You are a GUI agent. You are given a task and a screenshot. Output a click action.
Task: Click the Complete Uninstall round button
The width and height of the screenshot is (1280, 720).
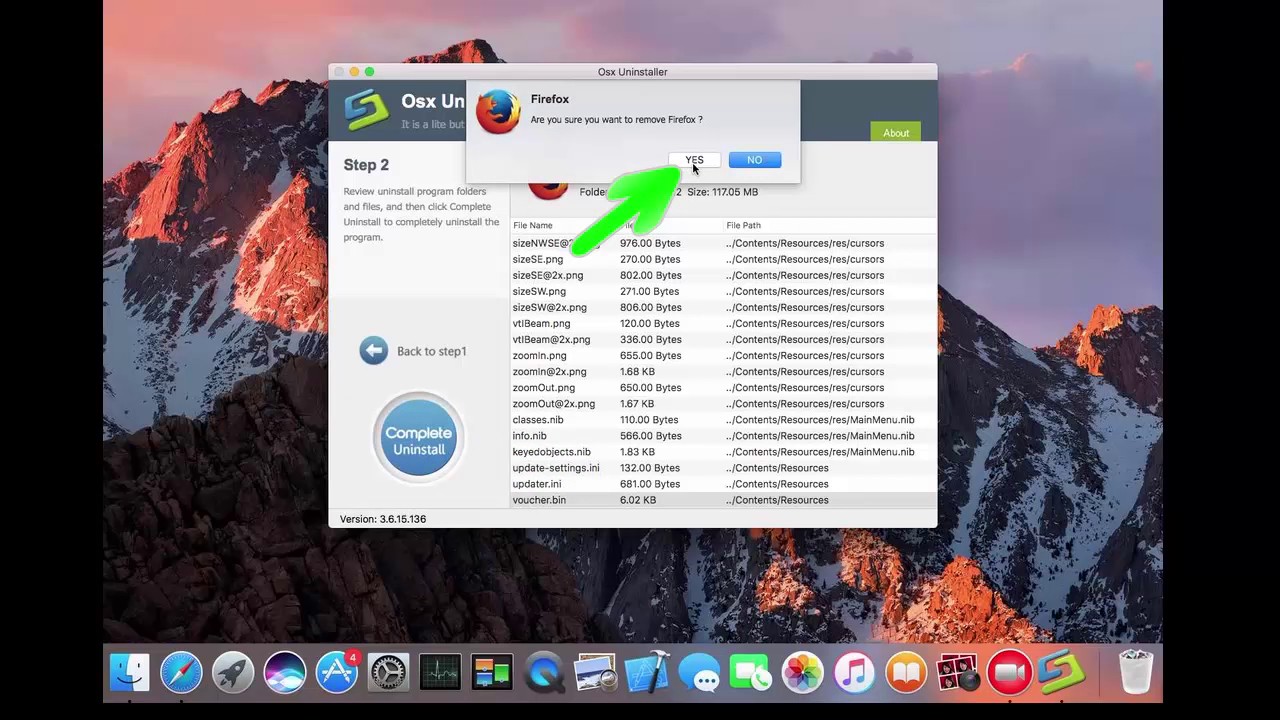[x=419, y=438]
